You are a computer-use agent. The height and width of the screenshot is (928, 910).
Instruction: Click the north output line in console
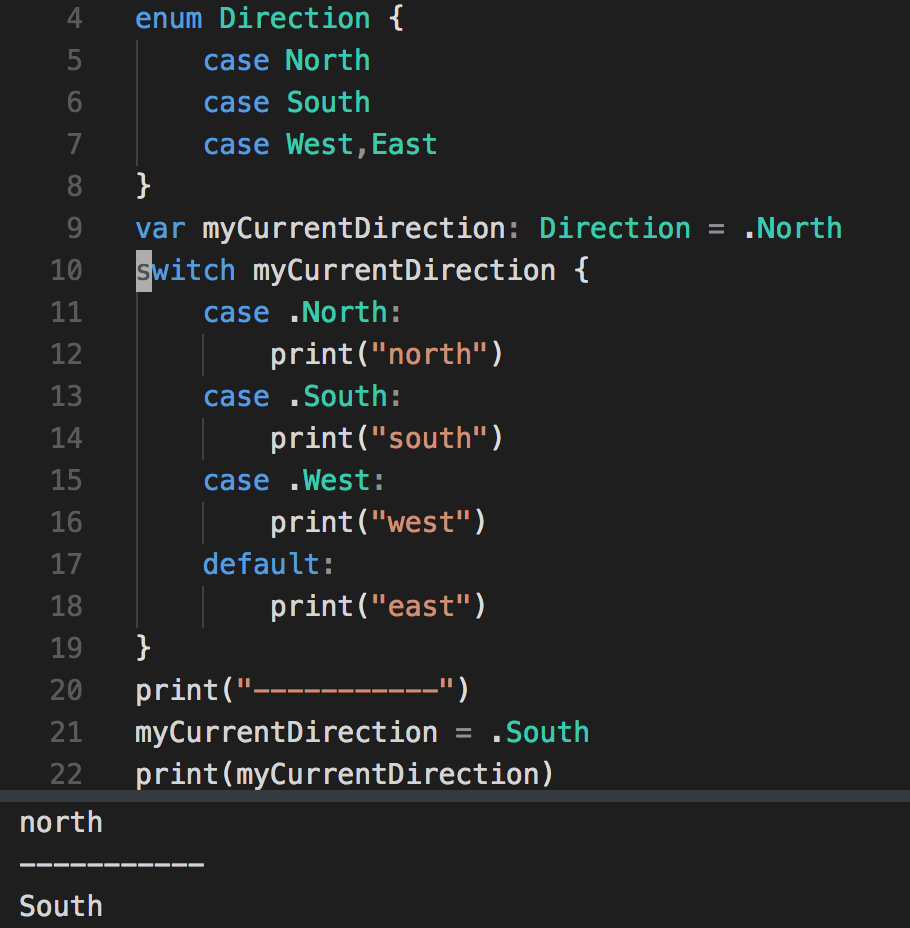pos(61,823)
